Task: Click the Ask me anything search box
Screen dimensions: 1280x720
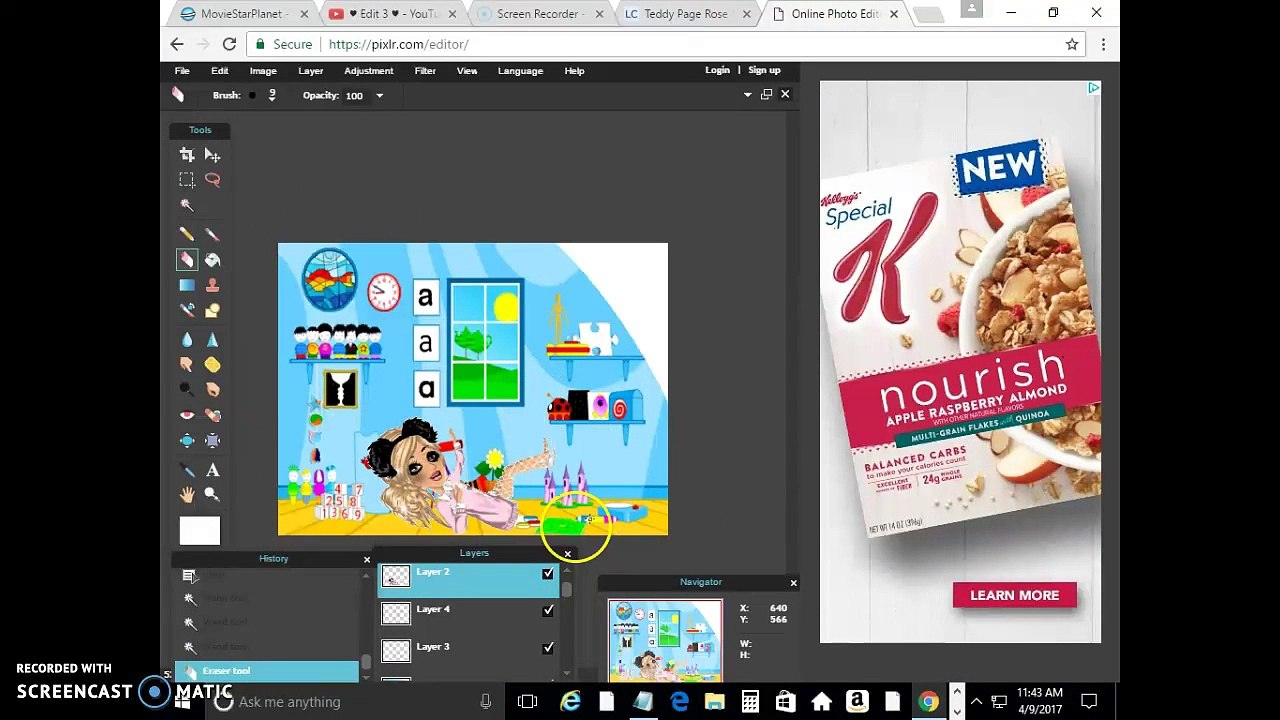Action: click(x=355, y=702)
